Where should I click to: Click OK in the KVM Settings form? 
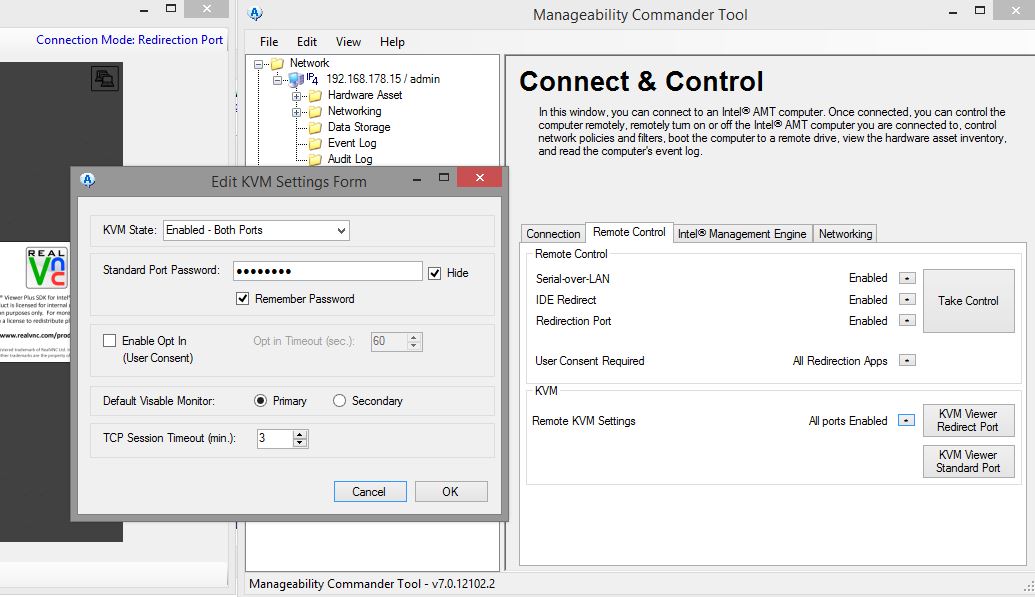(x=451, y=492)
